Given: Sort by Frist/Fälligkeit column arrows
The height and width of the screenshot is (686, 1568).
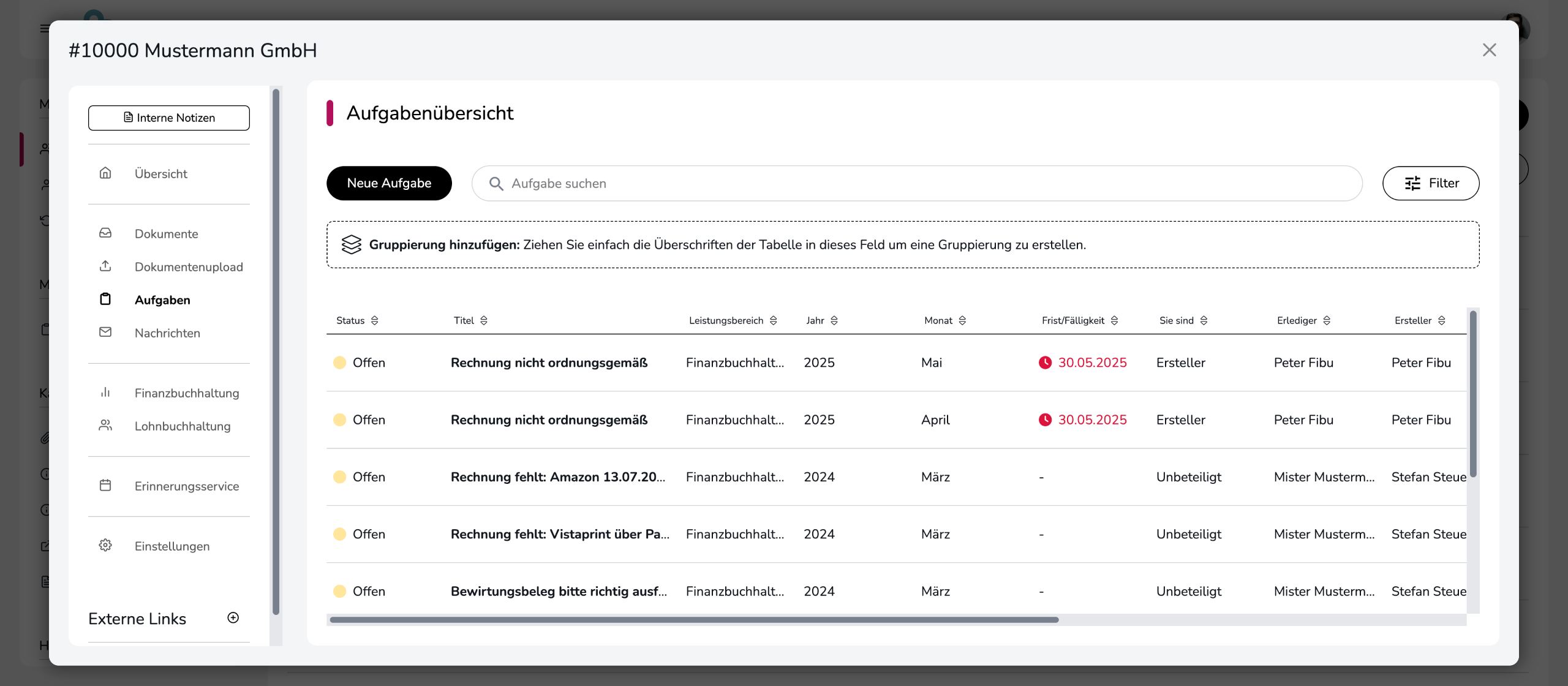Looking at the screenshot, I should coord(1114,320).
